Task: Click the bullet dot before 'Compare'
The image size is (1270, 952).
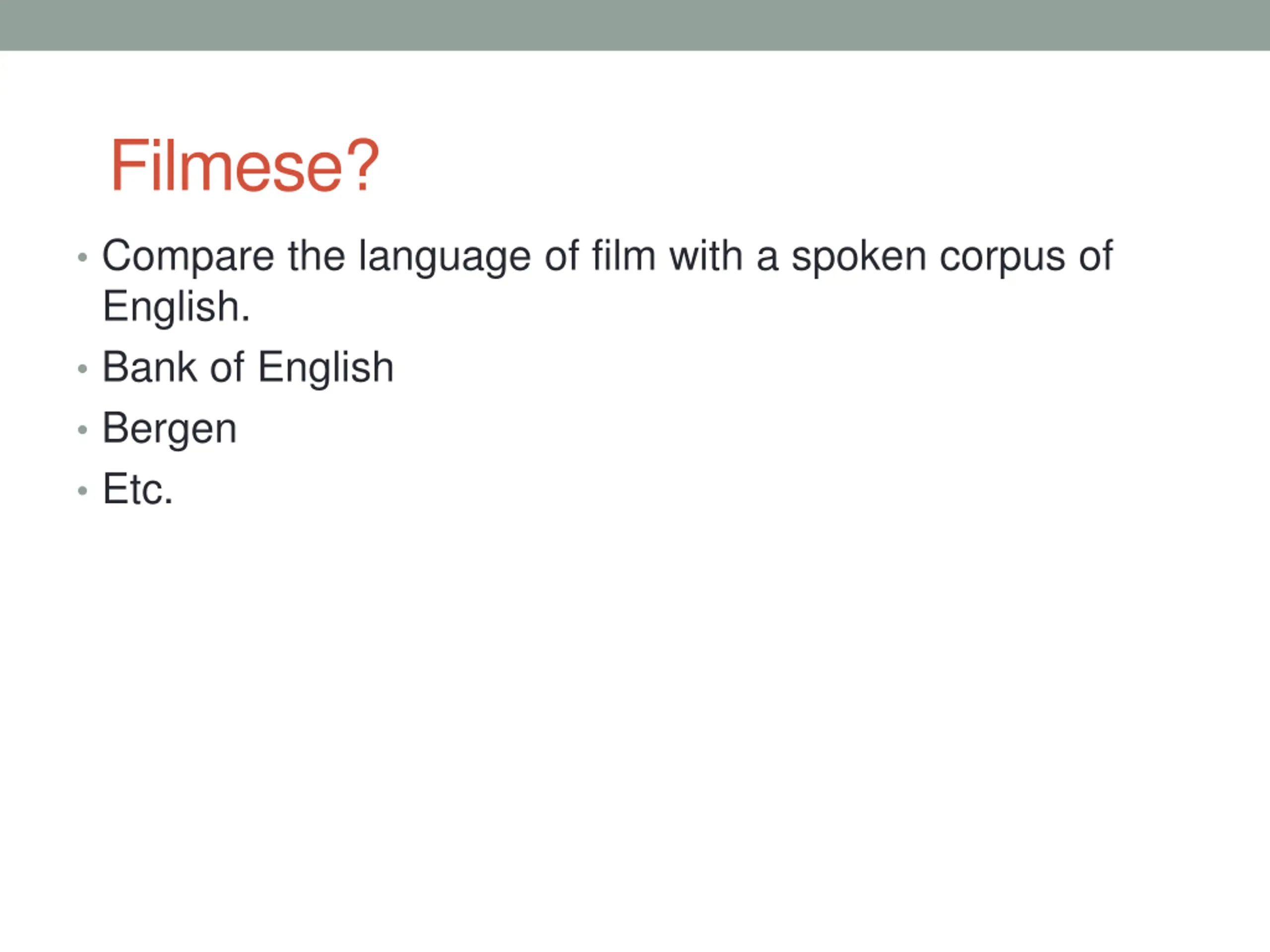Action: [x=83, y=257]
